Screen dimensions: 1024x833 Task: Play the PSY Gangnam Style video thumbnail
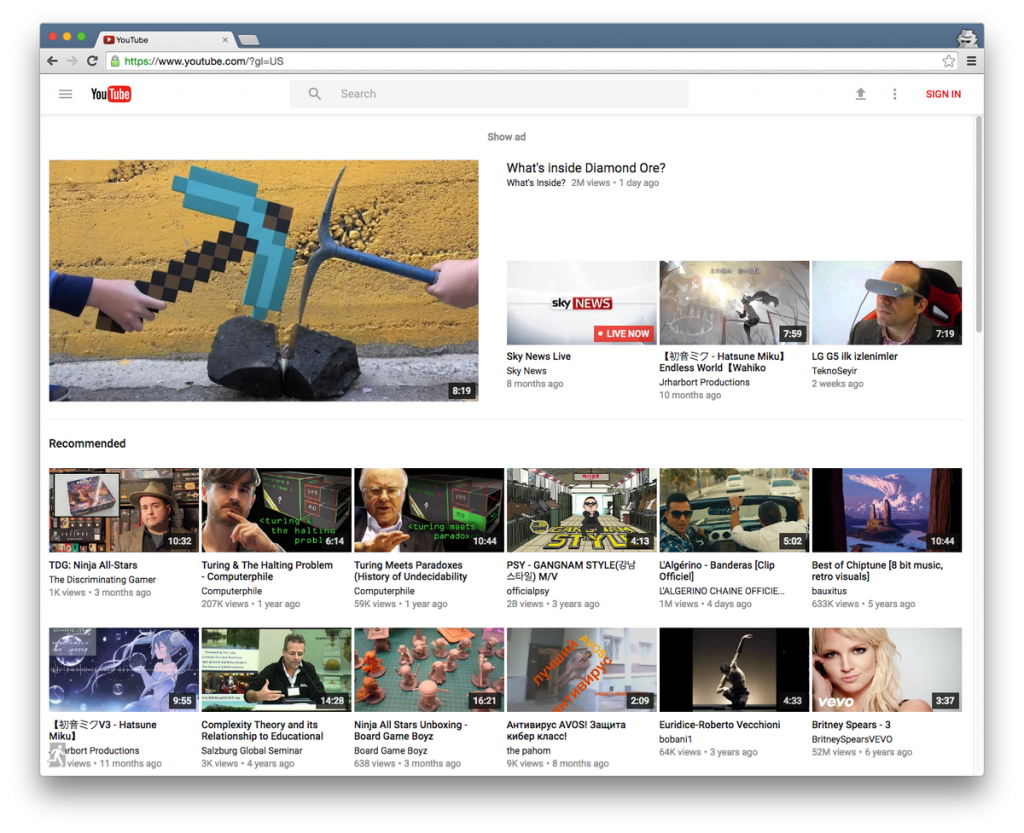coord(581,510)
